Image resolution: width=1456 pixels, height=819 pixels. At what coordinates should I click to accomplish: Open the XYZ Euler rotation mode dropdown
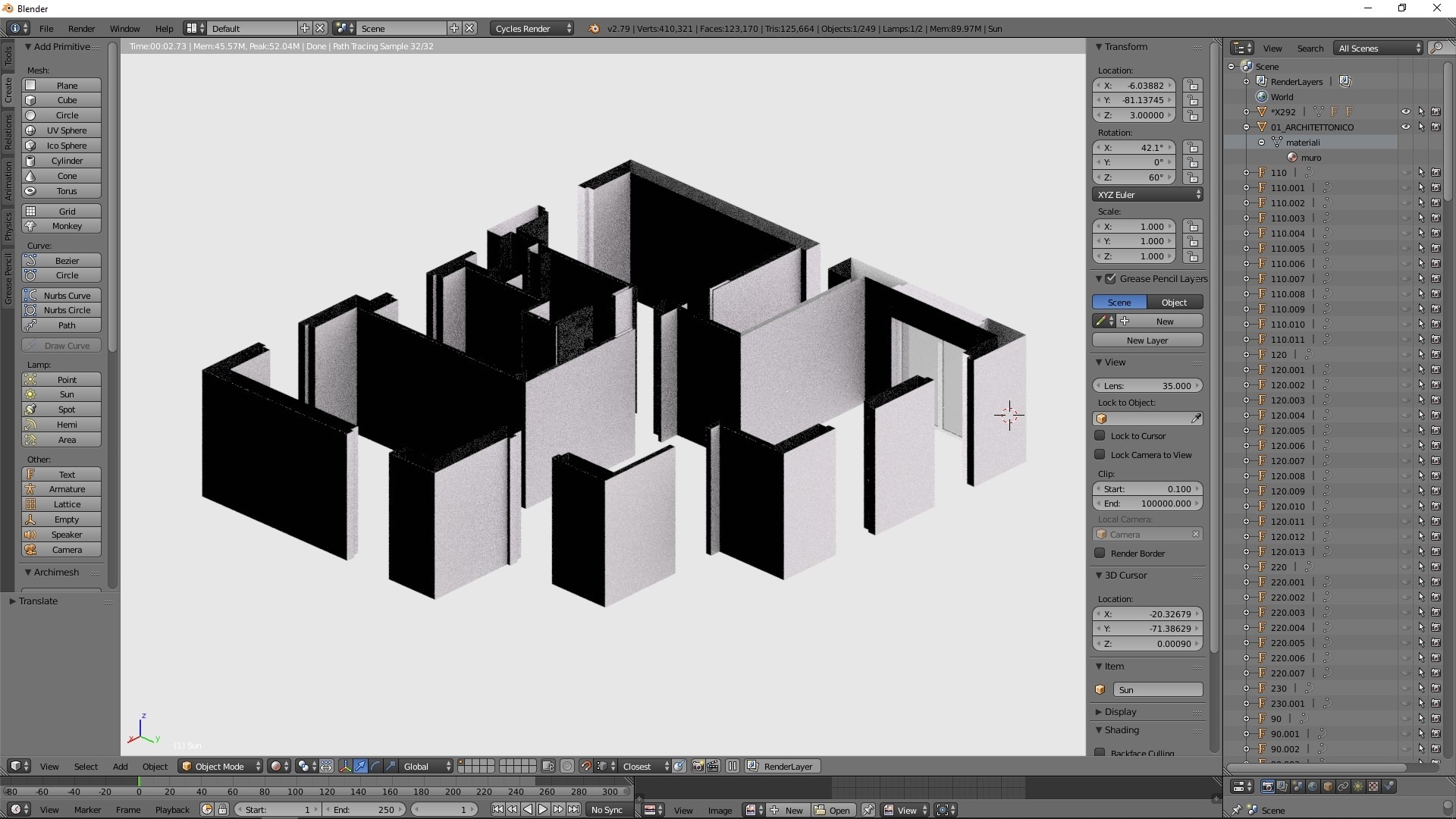pos(1147,195)
